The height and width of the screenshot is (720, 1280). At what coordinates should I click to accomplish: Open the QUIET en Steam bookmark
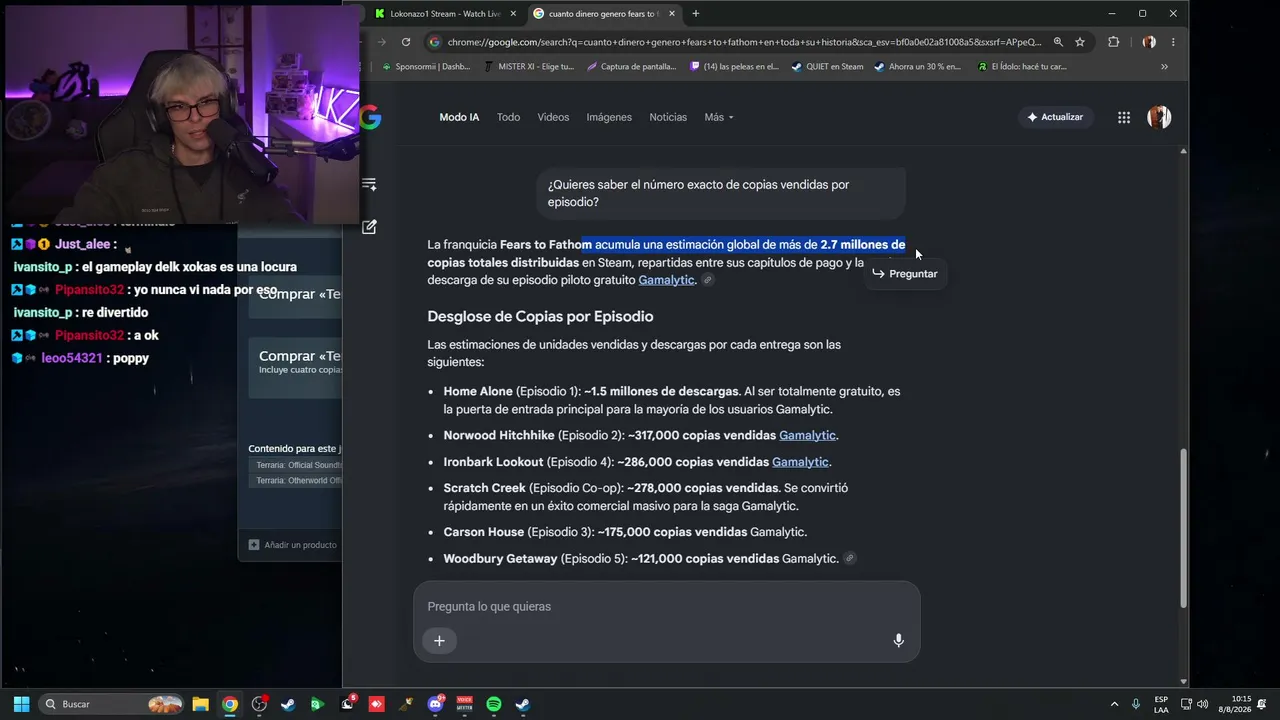point(827,67)
